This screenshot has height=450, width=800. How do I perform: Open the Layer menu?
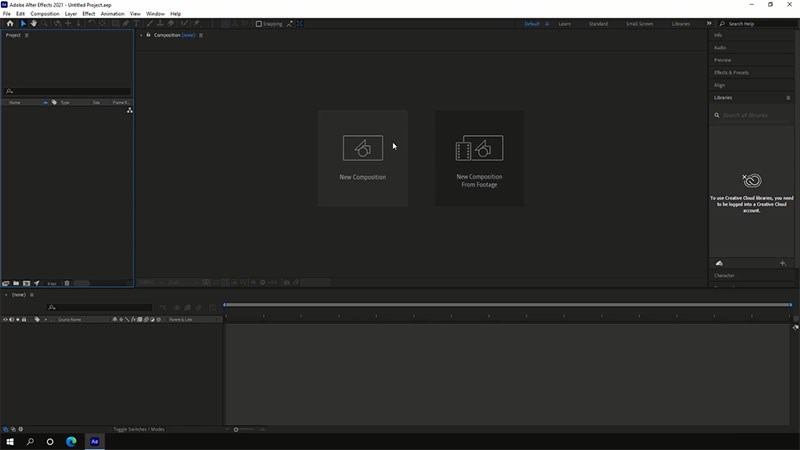[71, 14]
